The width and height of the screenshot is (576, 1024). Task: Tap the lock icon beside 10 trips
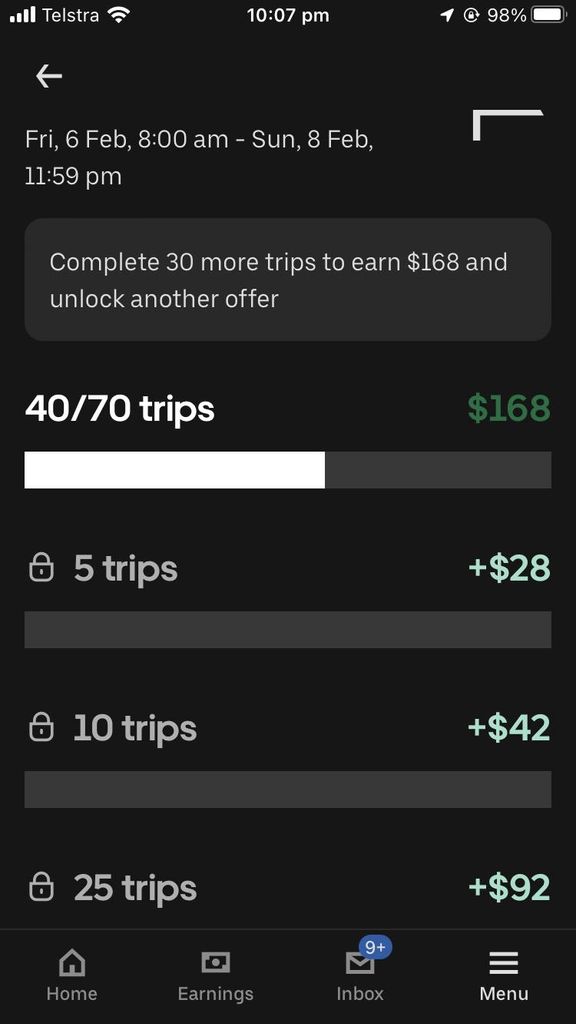click(41, 727)
